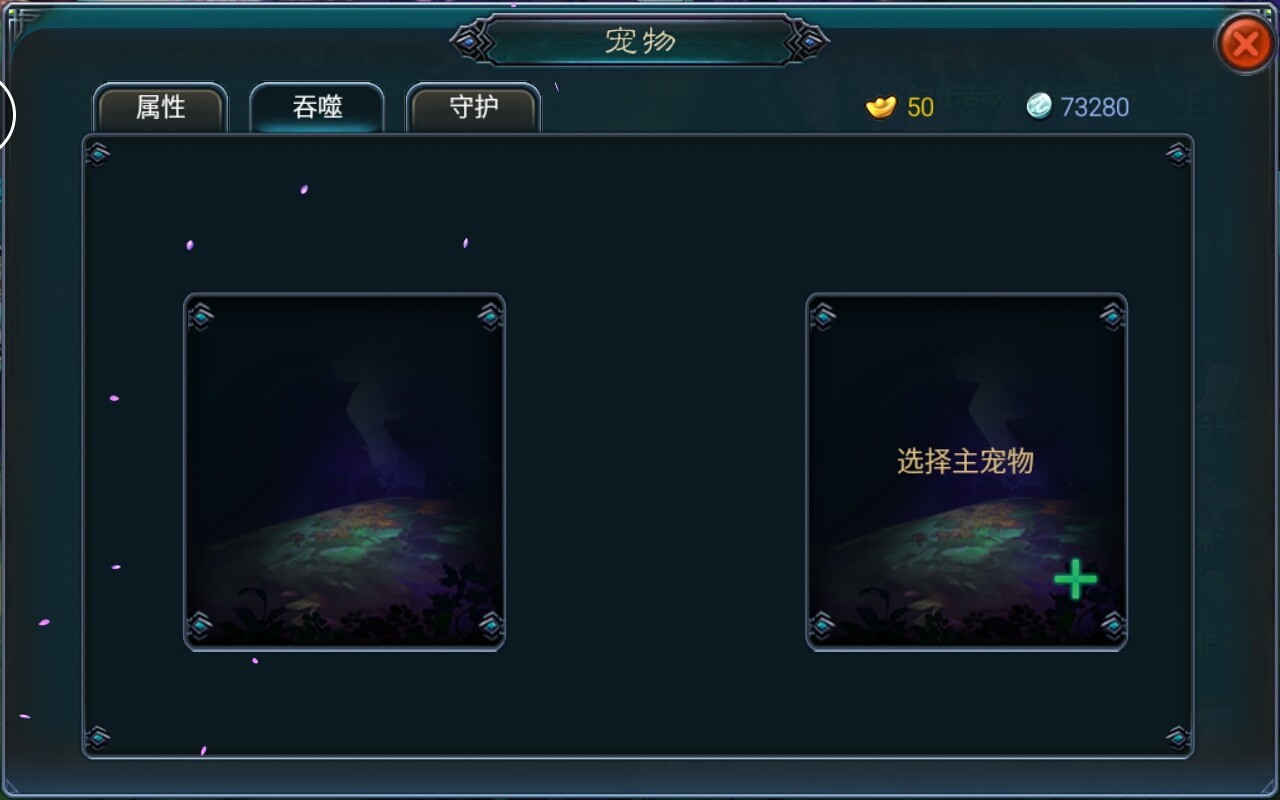Tap the silver coin currency icon

tap(1040, 106)
